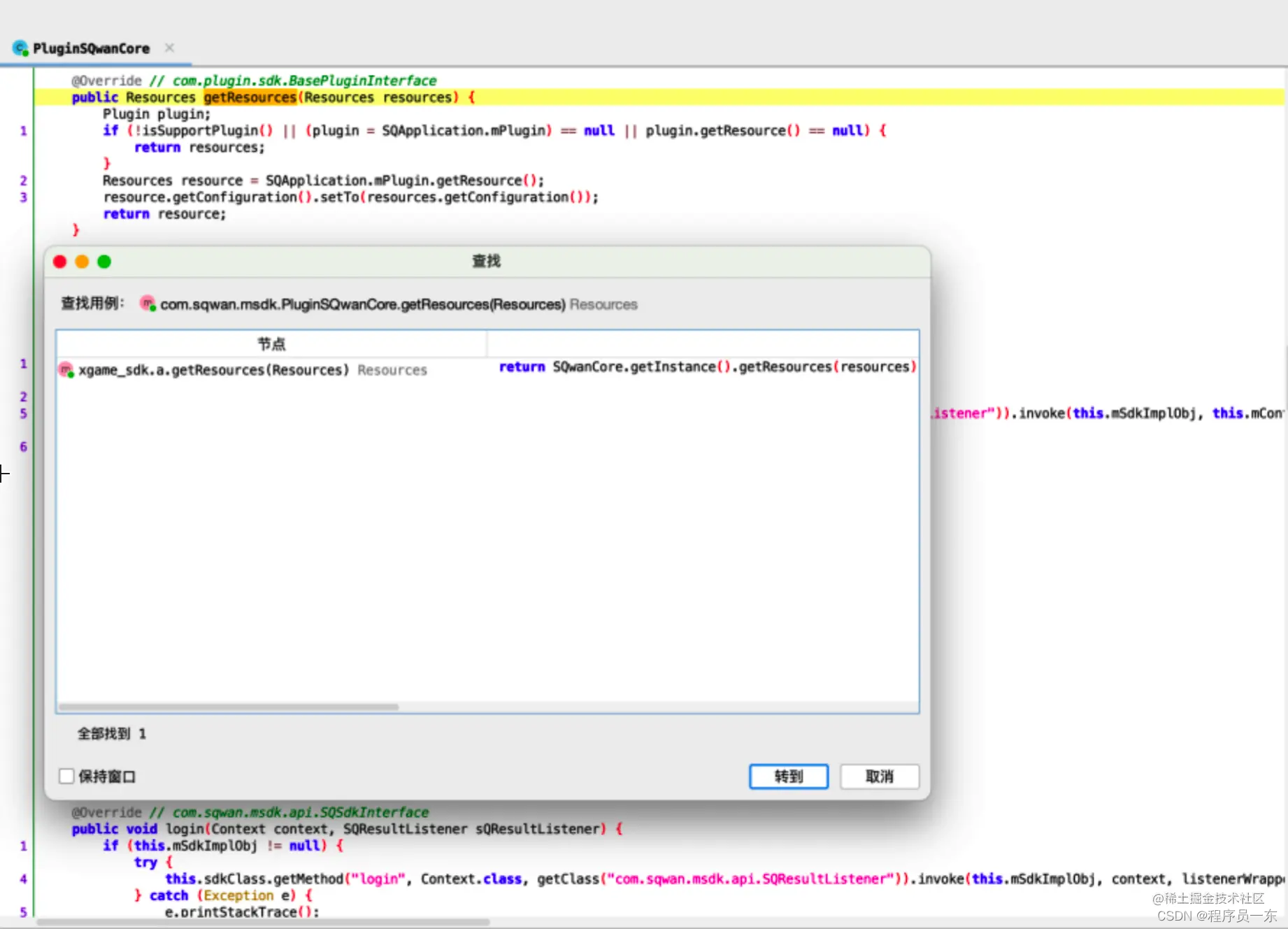Close the PluginSQwanCore tab
This screenshot has height=929, width=1288.
[169, 48]
